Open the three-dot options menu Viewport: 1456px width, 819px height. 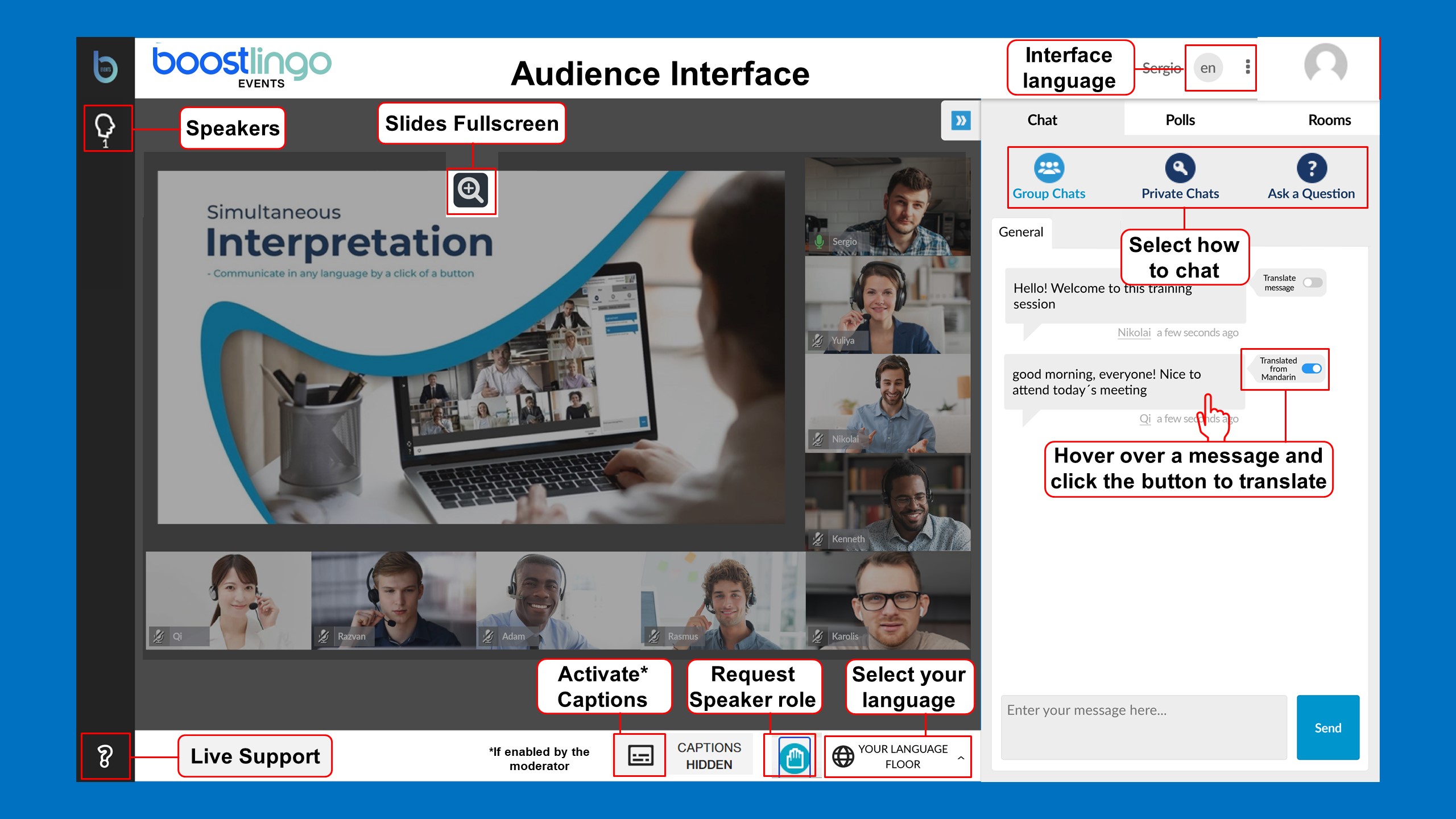(1247, 67)
